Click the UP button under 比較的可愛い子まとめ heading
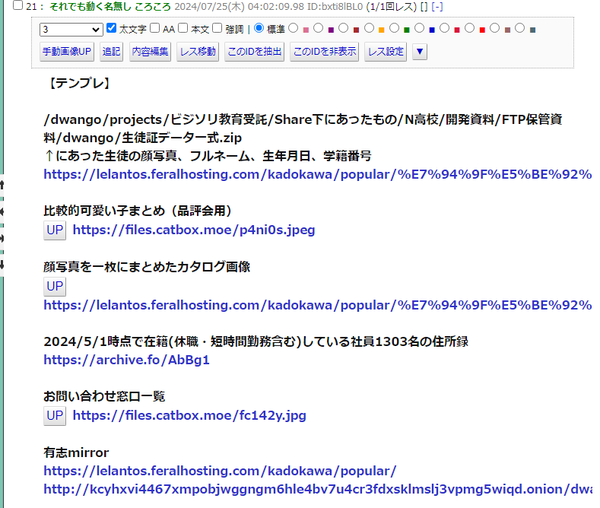Viewport: 600px width, 508px height. click(55, 230)
